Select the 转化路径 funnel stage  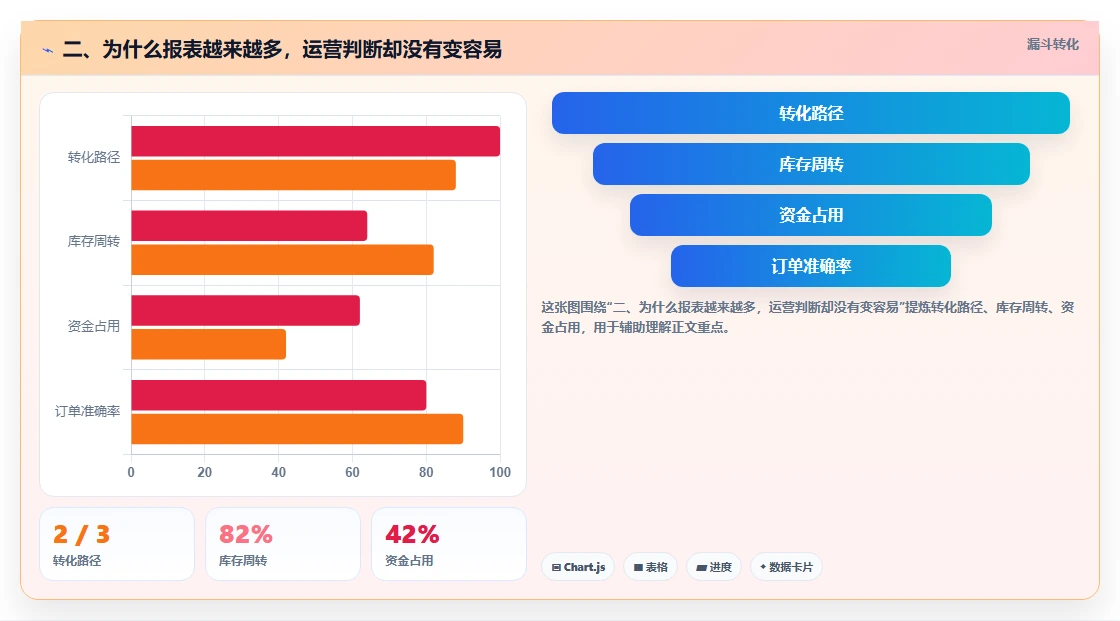click(x=811, y=113)
